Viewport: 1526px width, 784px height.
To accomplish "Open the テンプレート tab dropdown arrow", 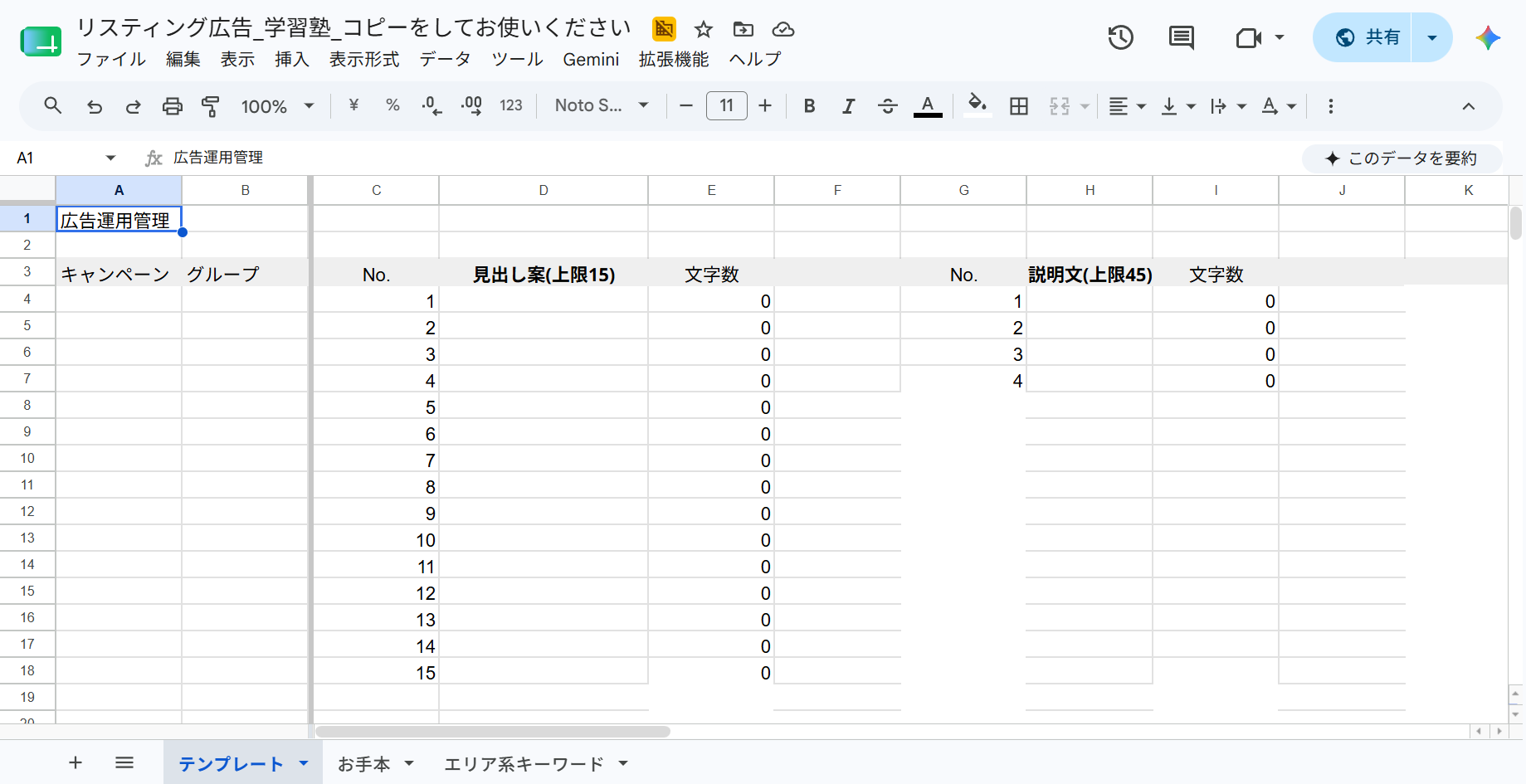I will tap(304, 763).
